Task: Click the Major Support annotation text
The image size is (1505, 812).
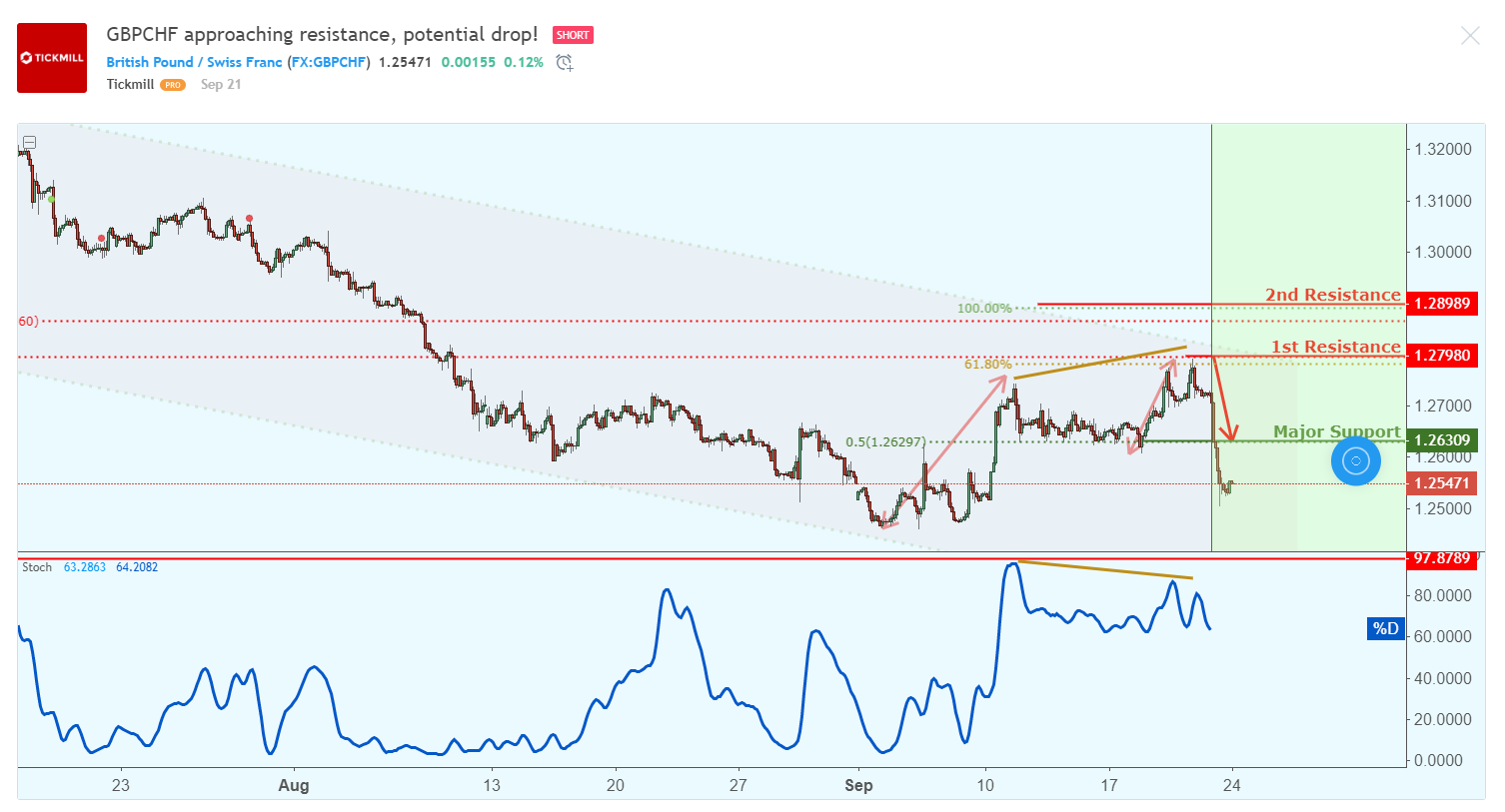Action: 1337,431
